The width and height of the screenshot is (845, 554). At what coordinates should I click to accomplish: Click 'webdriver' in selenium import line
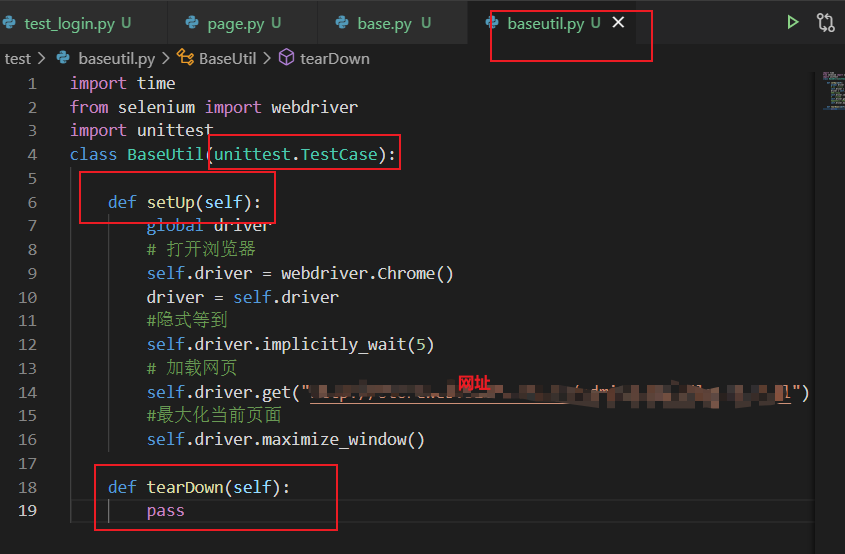click(x=314, y=107)
